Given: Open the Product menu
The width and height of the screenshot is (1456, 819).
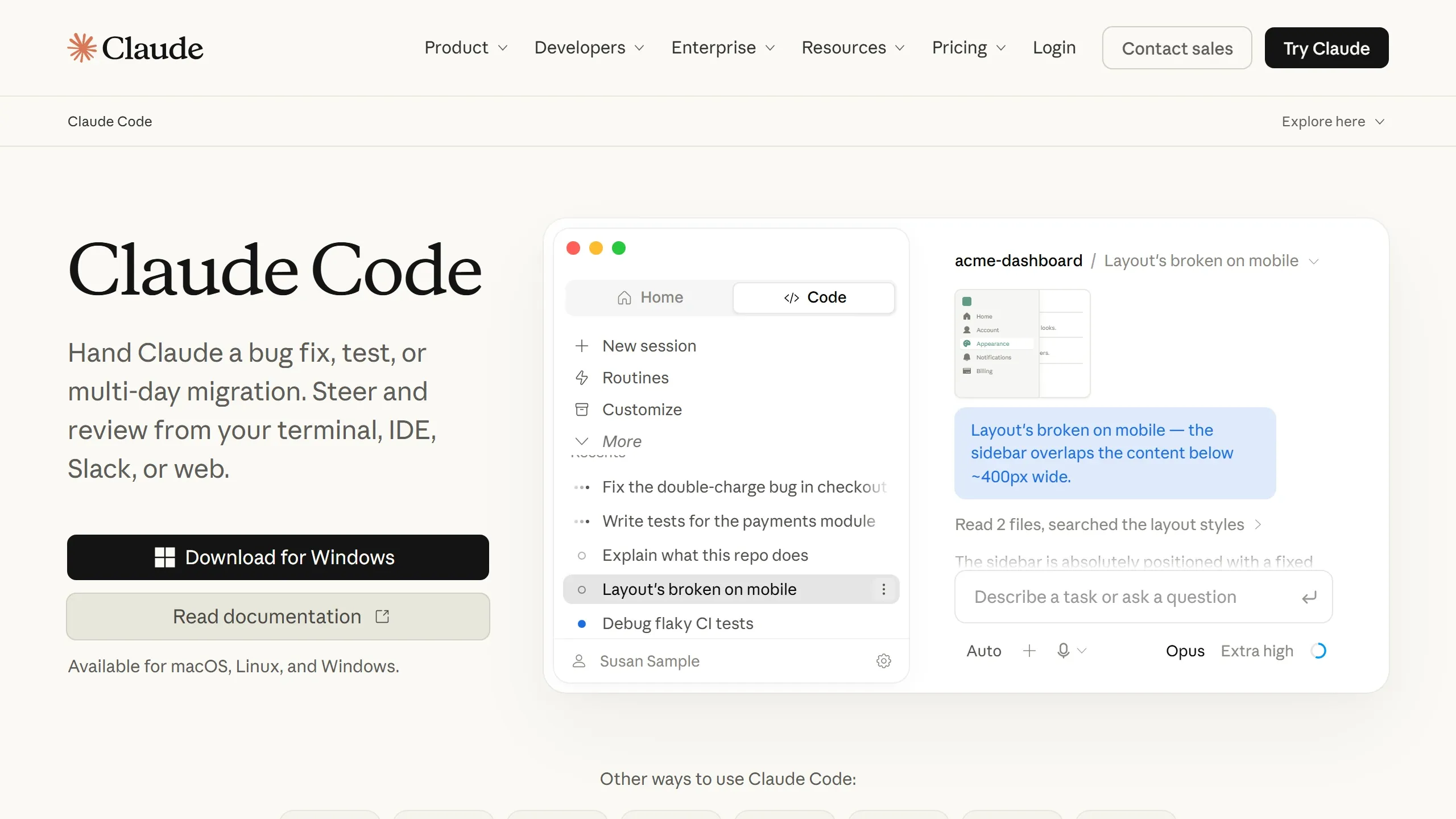Looking at the screenshot, I should point(466,48).
